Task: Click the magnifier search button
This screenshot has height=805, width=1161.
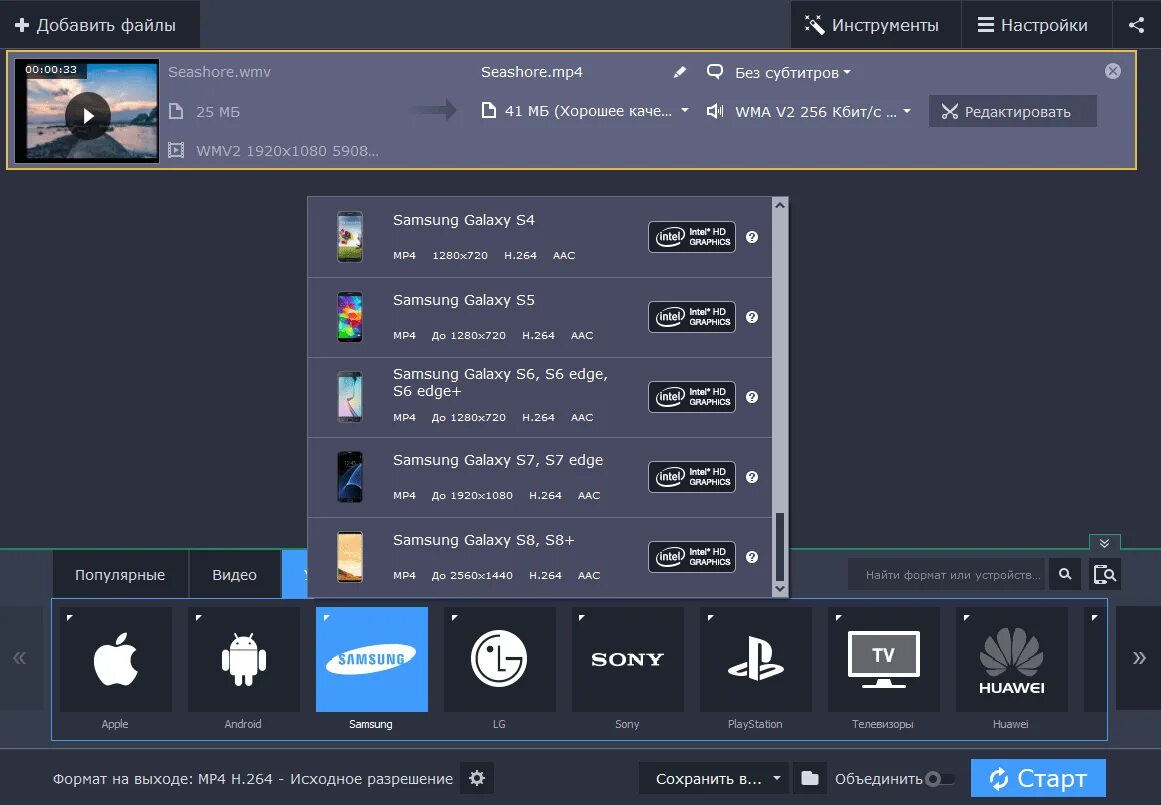Action: [1065, 575]
